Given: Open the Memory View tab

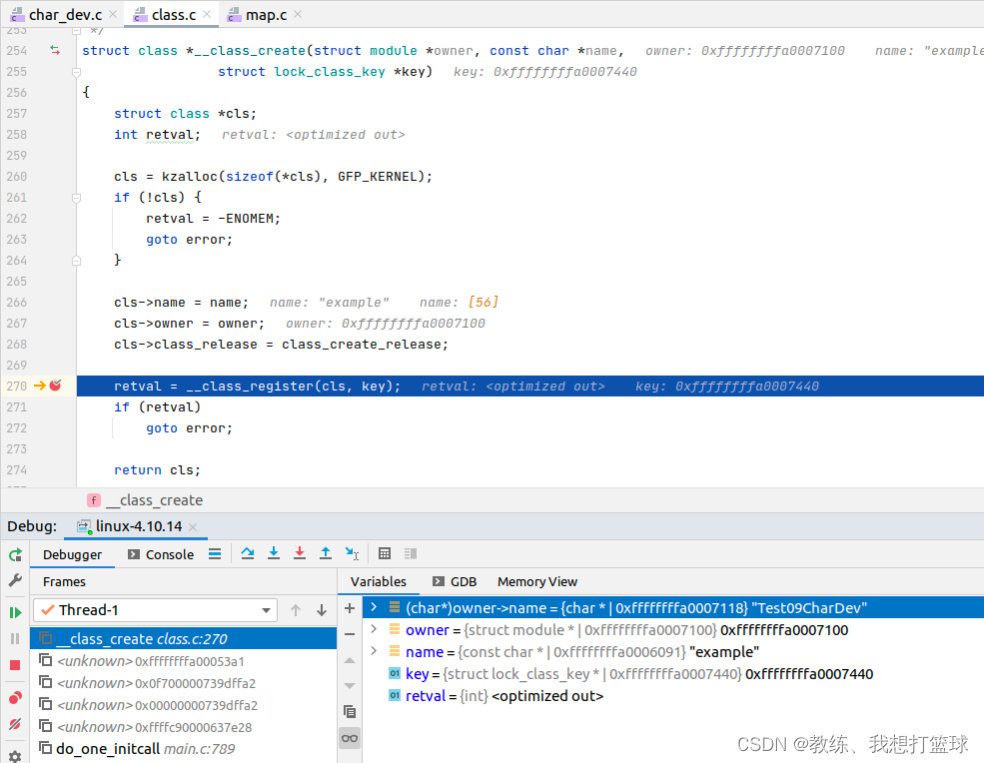Looking at the screenshot, I should [537, 582].
